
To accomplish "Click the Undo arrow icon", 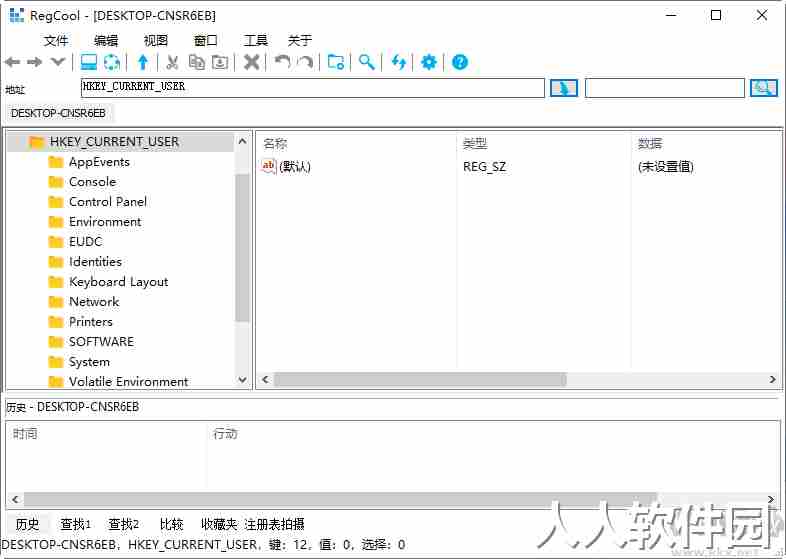I will tap(282, 62).
